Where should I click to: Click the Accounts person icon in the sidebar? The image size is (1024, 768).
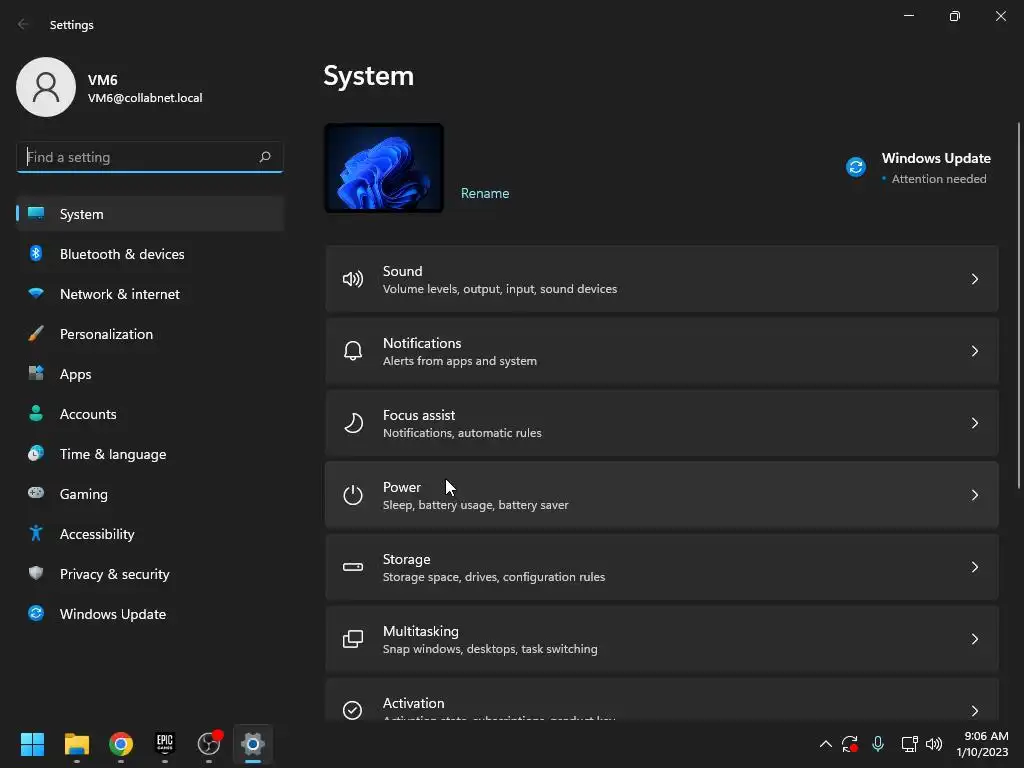click(x=36, y=413)
